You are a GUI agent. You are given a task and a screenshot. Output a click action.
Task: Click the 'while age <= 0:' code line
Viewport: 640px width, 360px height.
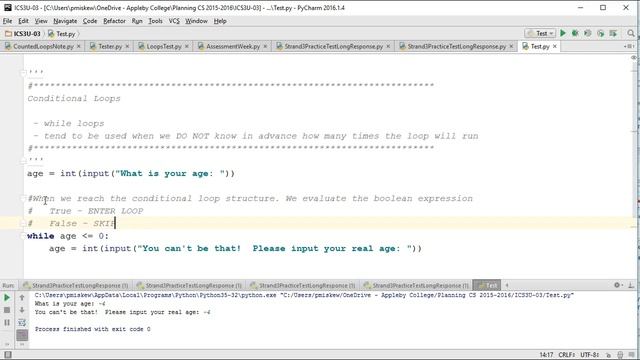click(x=68, y=236)
